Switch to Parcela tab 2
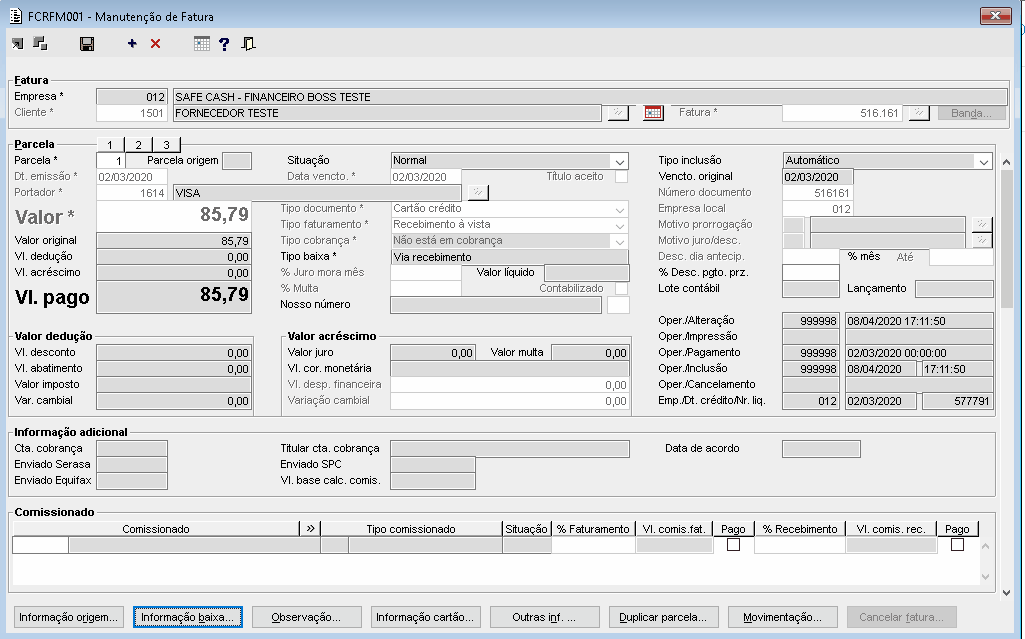 point(137,145)
